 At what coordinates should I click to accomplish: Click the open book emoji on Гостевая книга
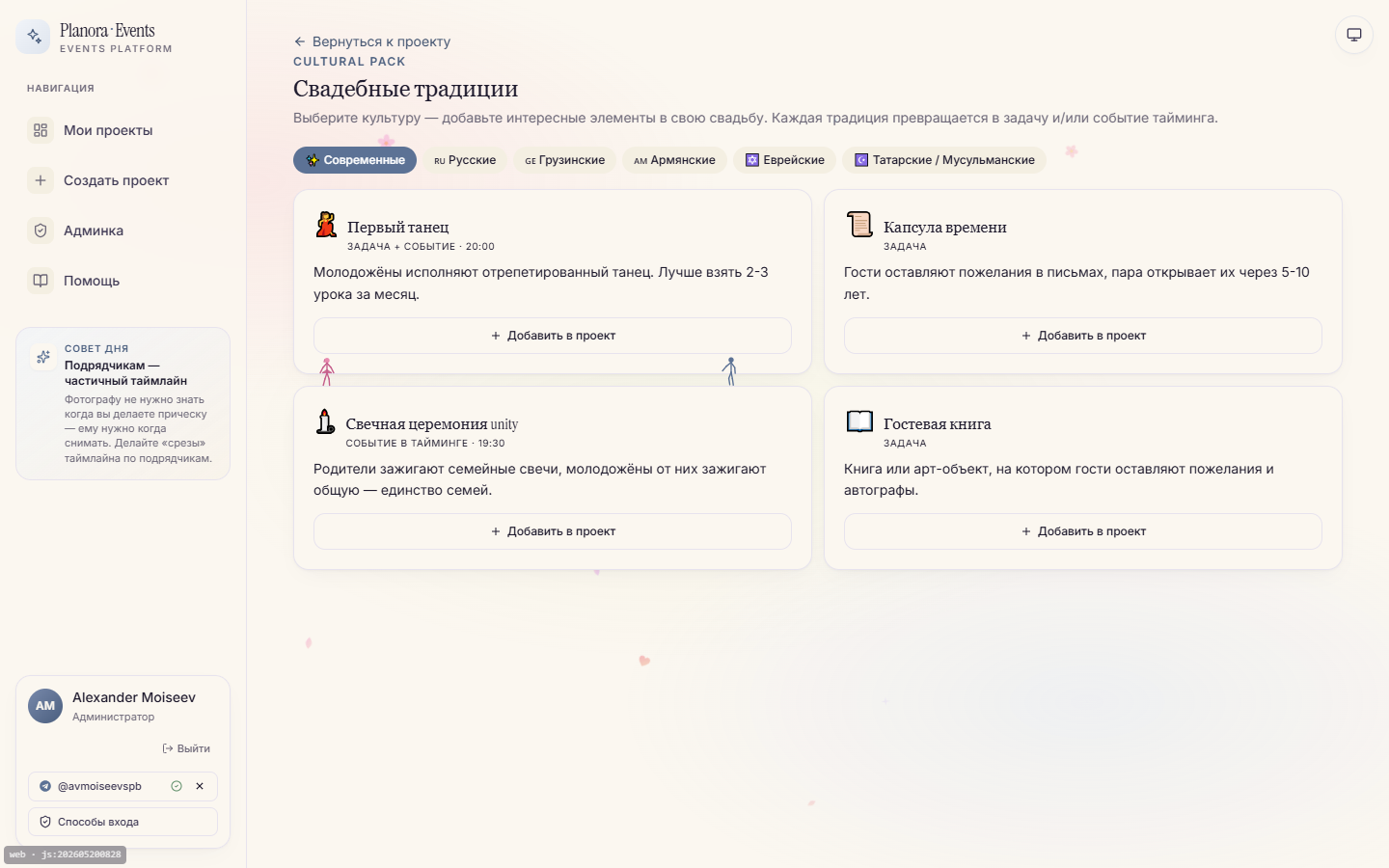coord(859,421)
